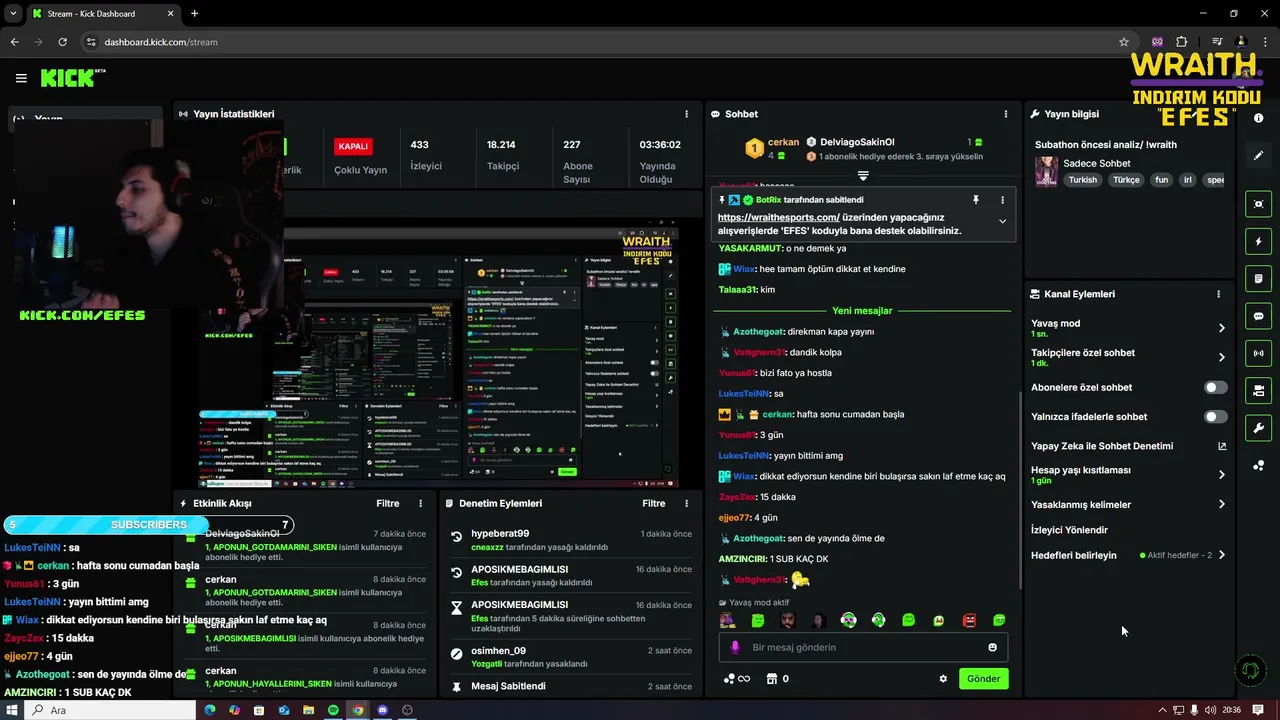
Task: Toggle Yalnızca ifadelerle sohbet switch
Action: point(1215,417)
